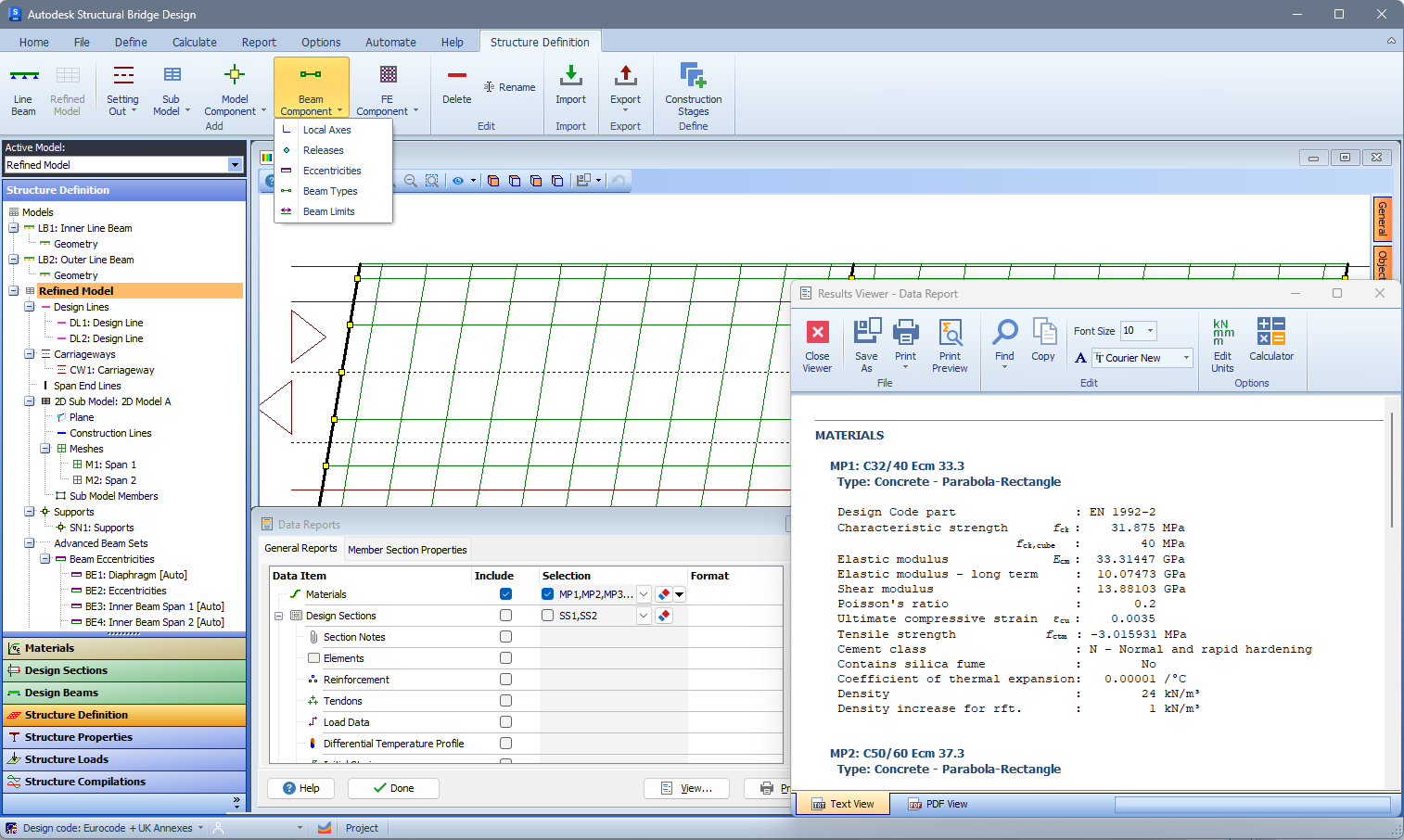
Task: Select Releases from Beam Component menu
Action: pos(323,150)
